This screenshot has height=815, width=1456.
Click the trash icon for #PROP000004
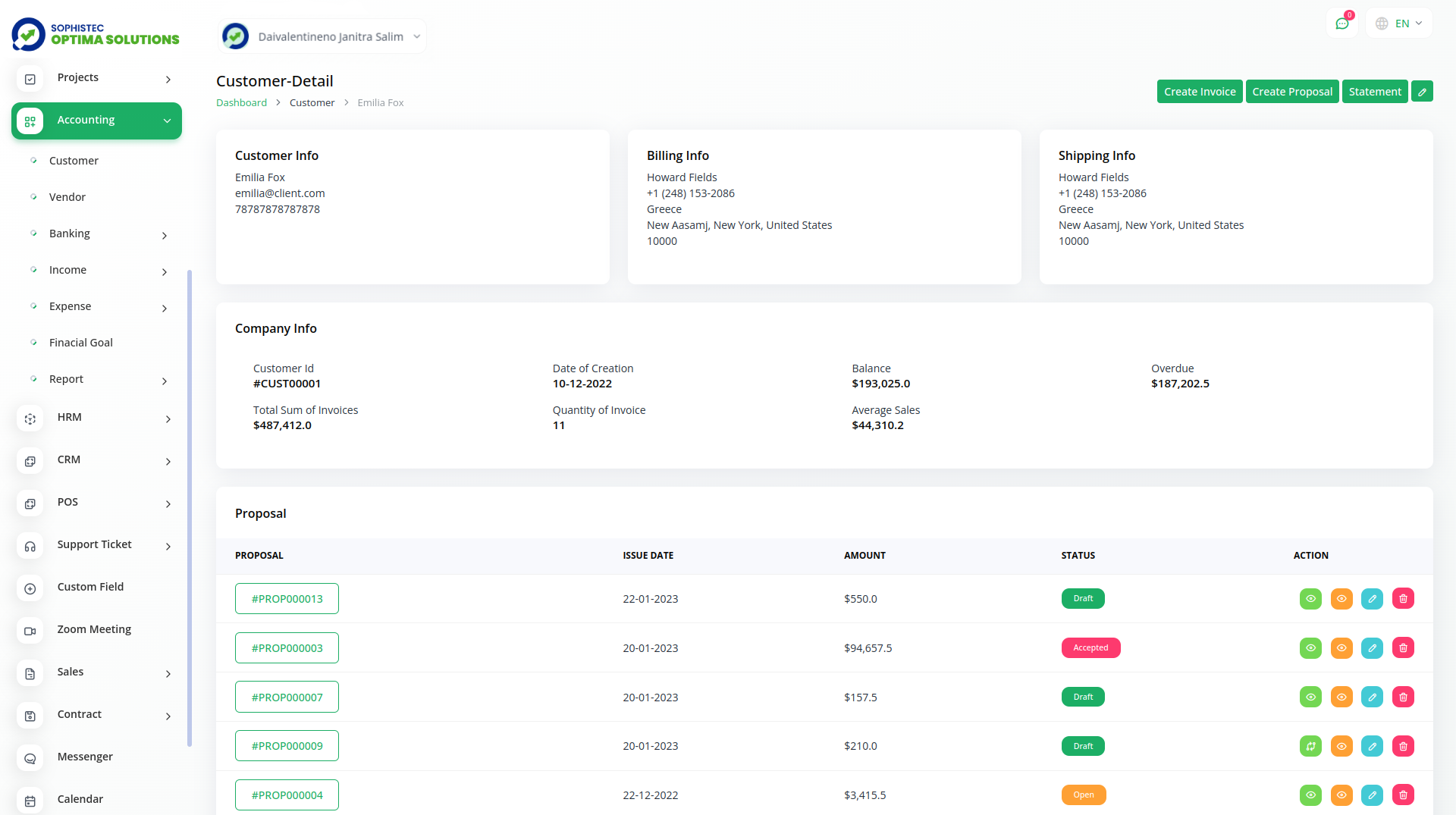pos(1403,795)
